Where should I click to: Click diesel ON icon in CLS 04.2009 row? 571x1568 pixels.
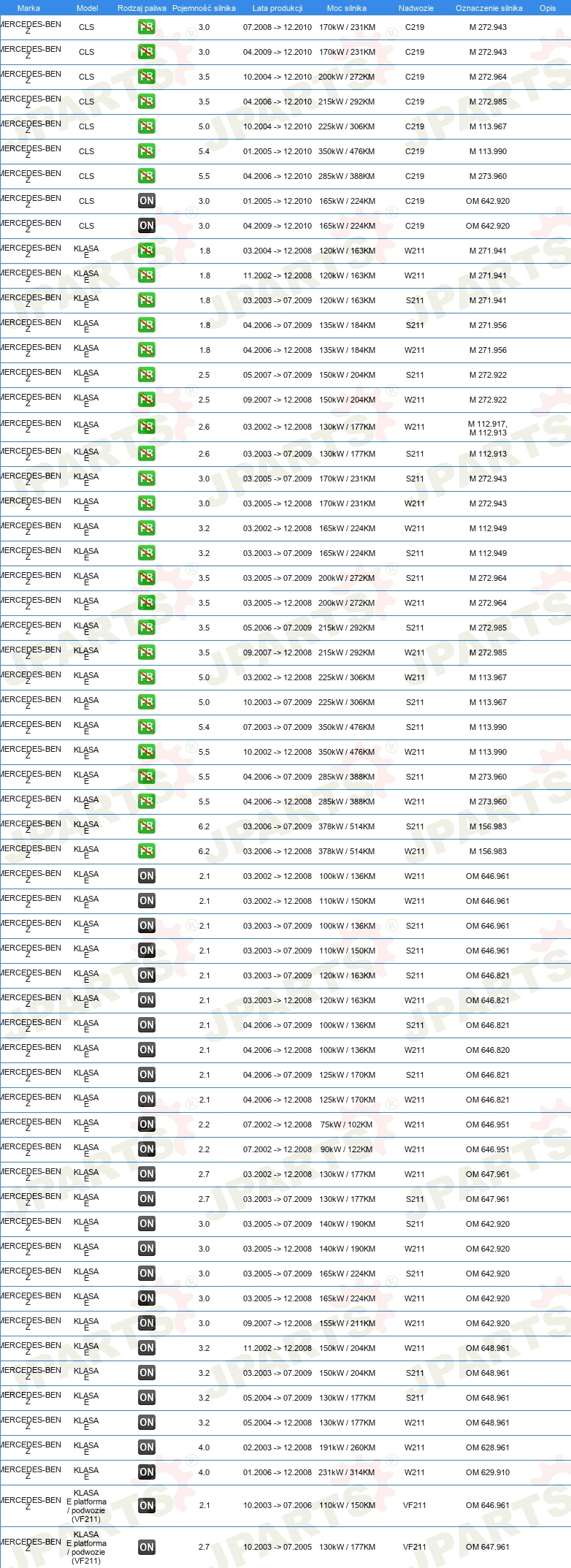coord(146,226)
